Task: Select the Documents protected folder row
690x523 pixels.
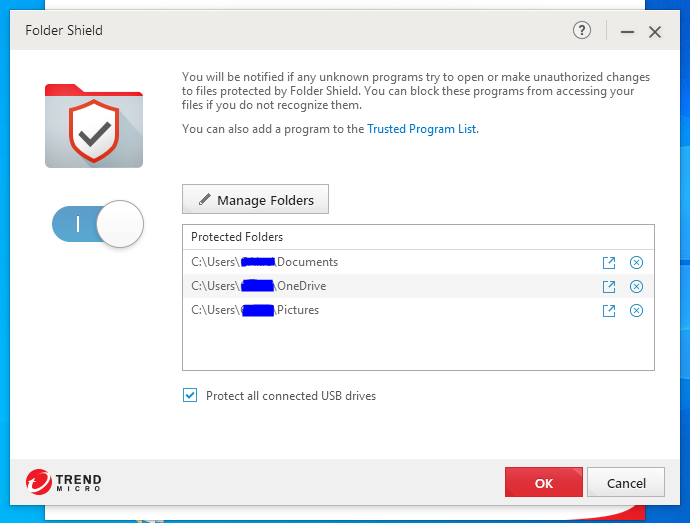Action: [x=418, y=262]
